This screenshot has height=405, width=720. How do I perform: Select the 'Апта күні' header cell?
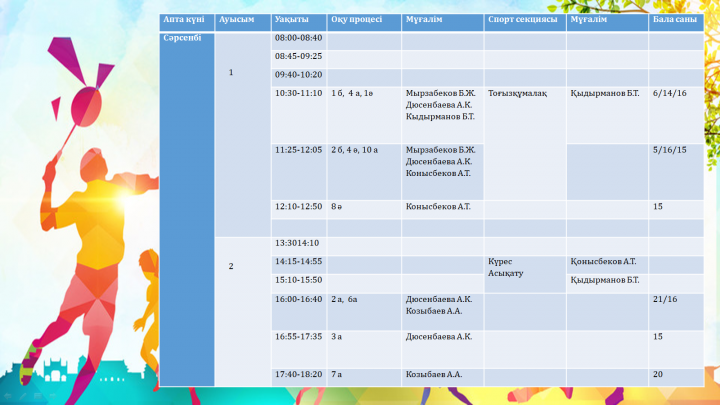click(187, 22)
